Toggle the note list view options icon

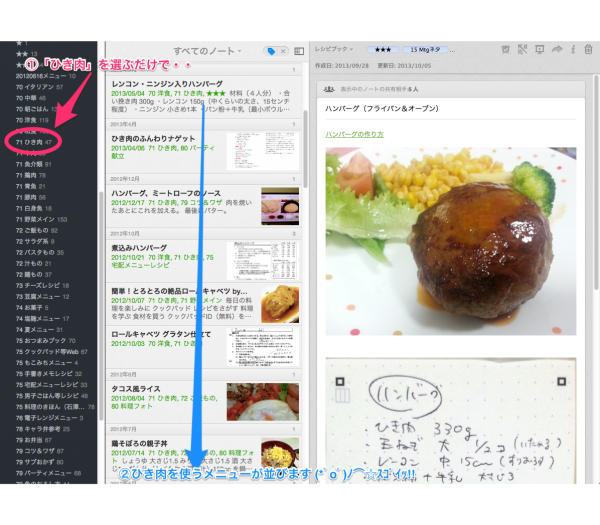(299, 51)
